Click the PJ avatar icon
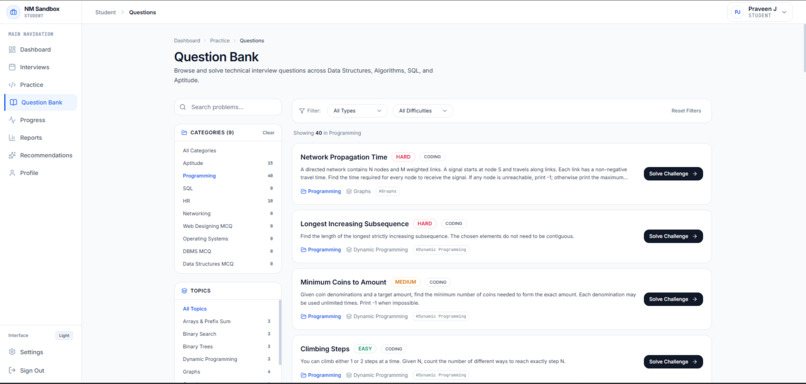 (x=738, y=12)
